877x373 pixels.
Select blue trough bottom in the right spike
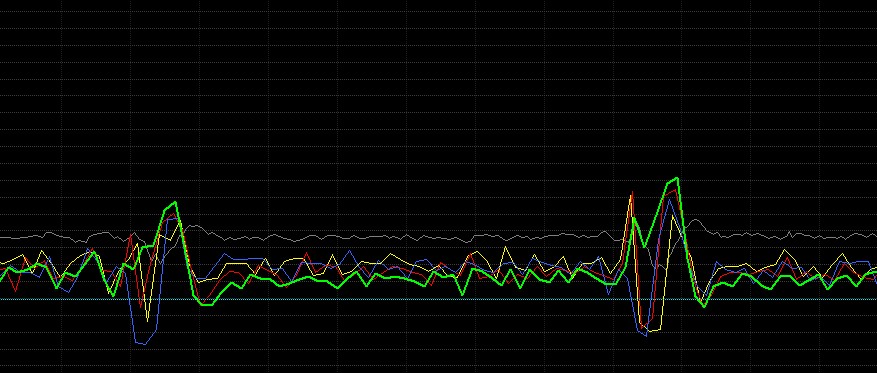(645, 334)
